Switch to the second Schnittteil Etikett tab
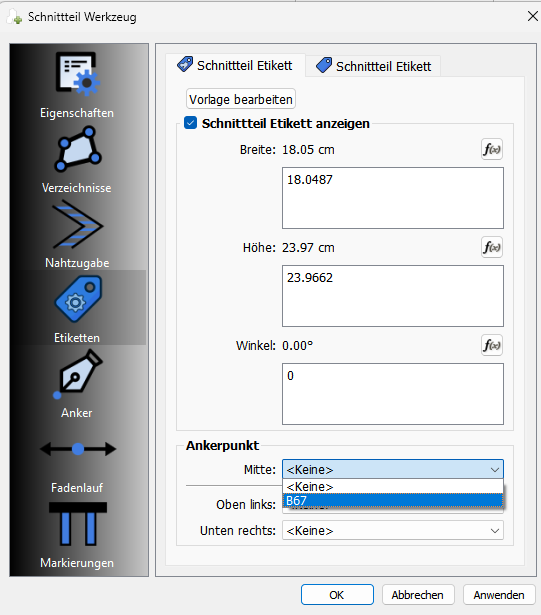541x615 pixels. tap(373, 66)
